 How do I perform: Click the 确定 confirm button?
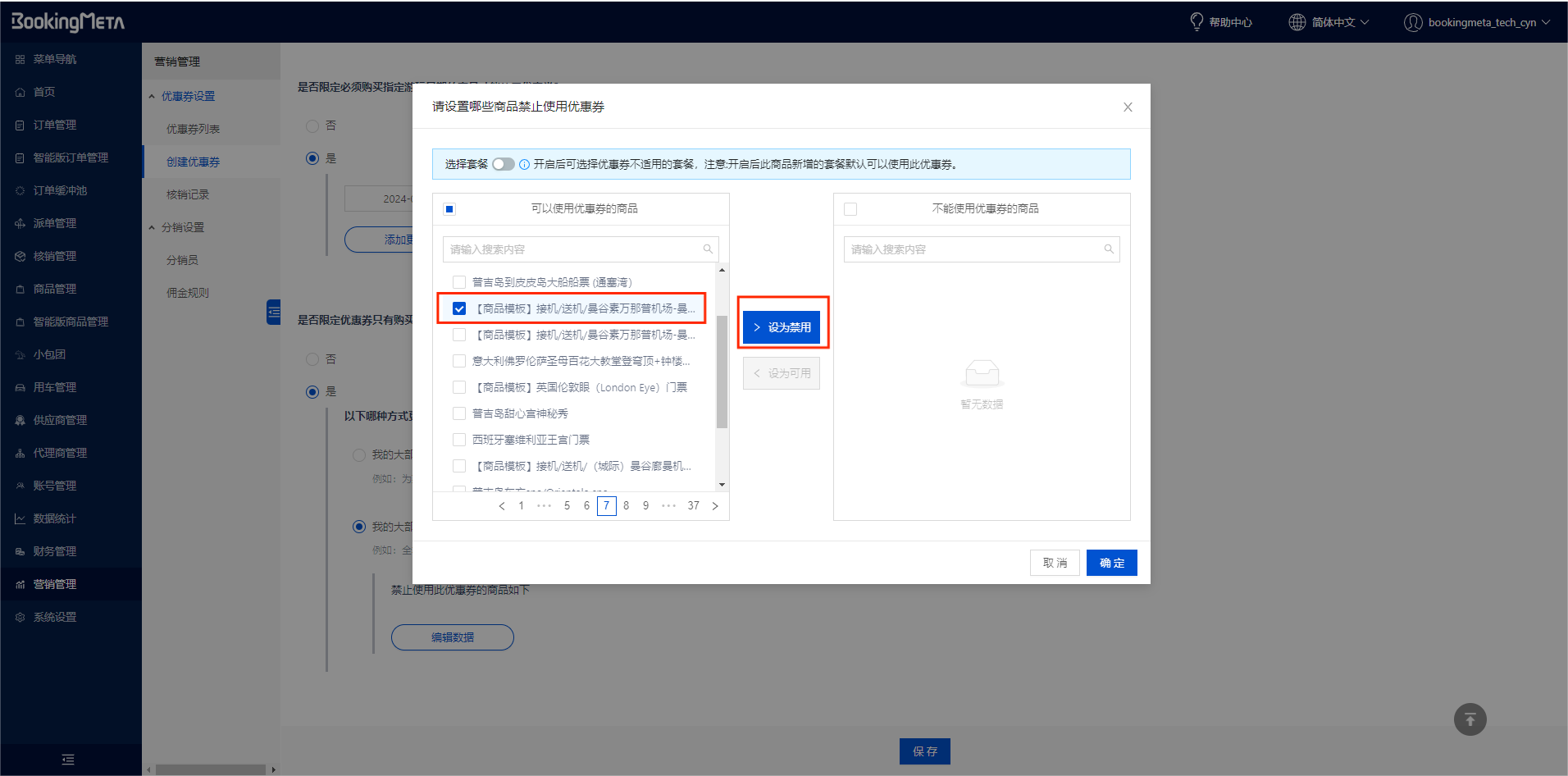pos(1111,563)
